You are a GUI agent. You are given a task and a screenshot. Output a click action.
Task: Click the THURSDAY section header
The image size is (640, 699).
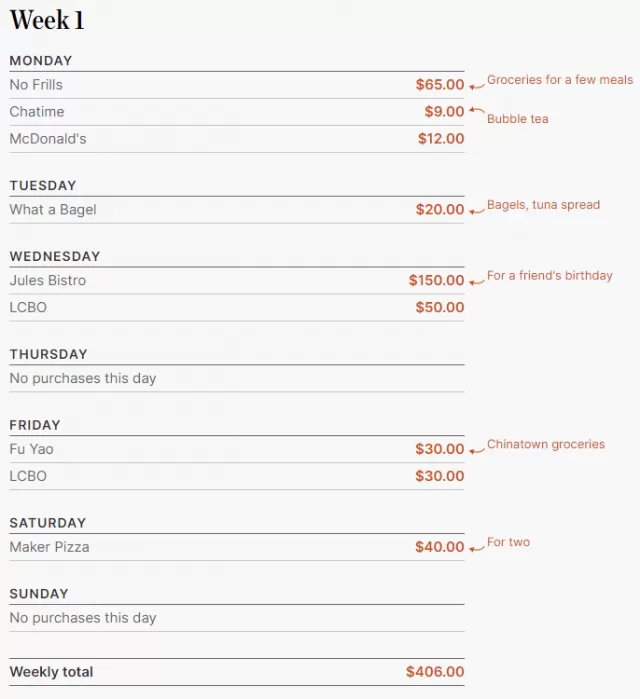coord(49,354)
